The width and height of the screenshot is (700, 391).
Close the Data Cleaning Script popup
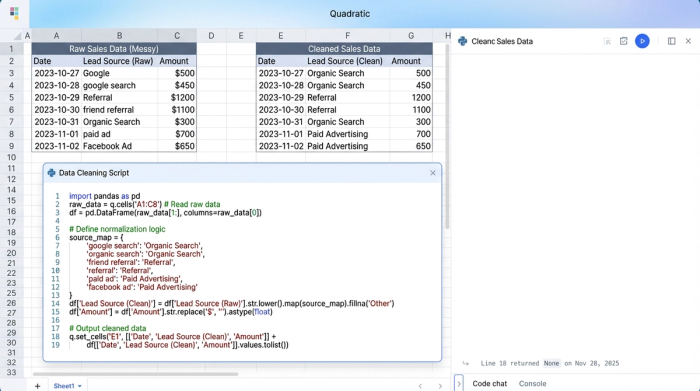(x=433, y=173)
